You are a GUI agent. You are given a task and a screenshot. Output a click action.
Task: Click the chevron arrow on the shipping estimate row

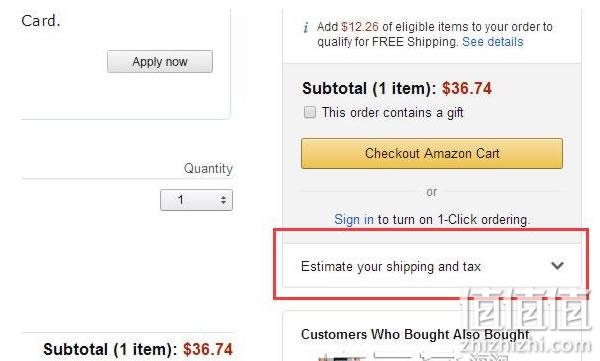tap(557, 265)
